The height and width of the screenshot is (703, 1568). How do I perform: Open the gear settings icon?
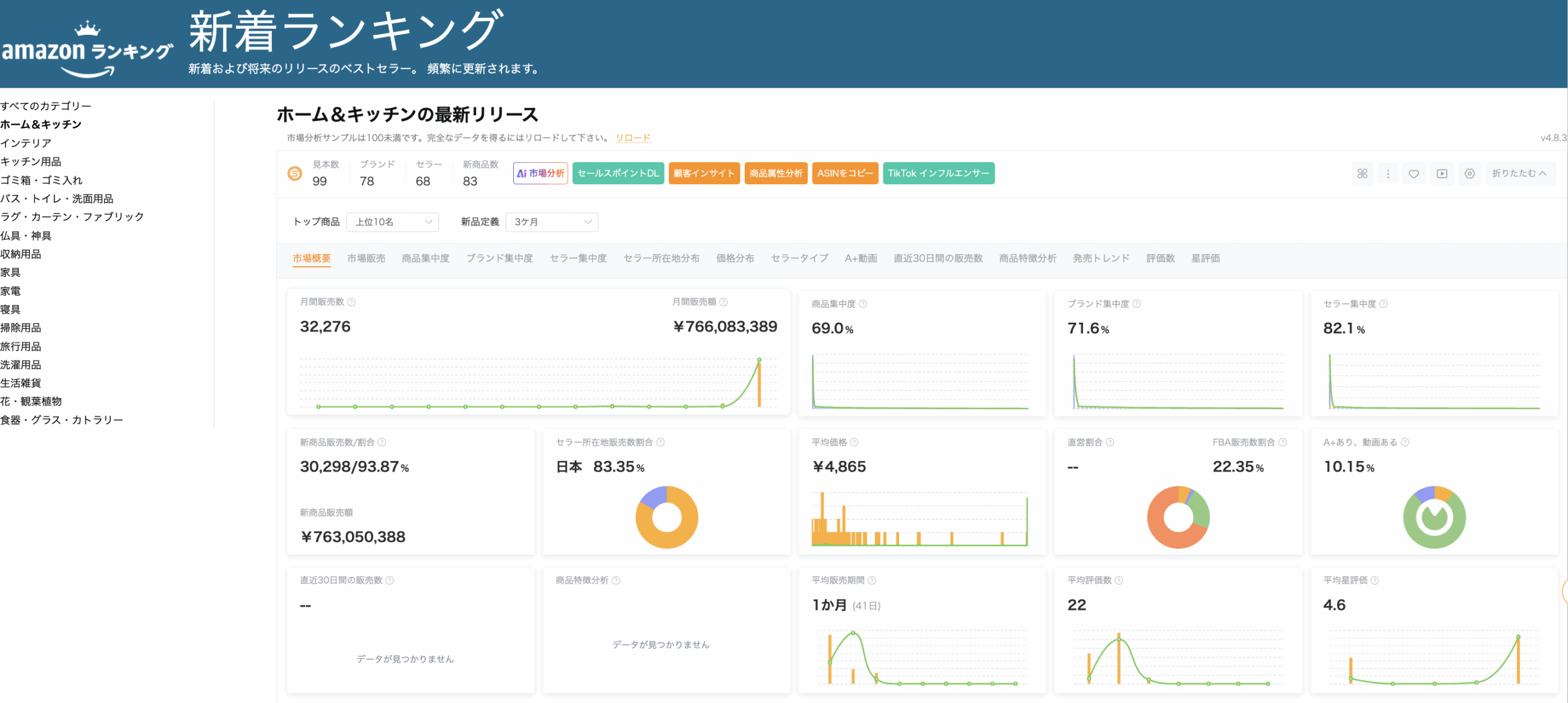(x=1469, y=173)
